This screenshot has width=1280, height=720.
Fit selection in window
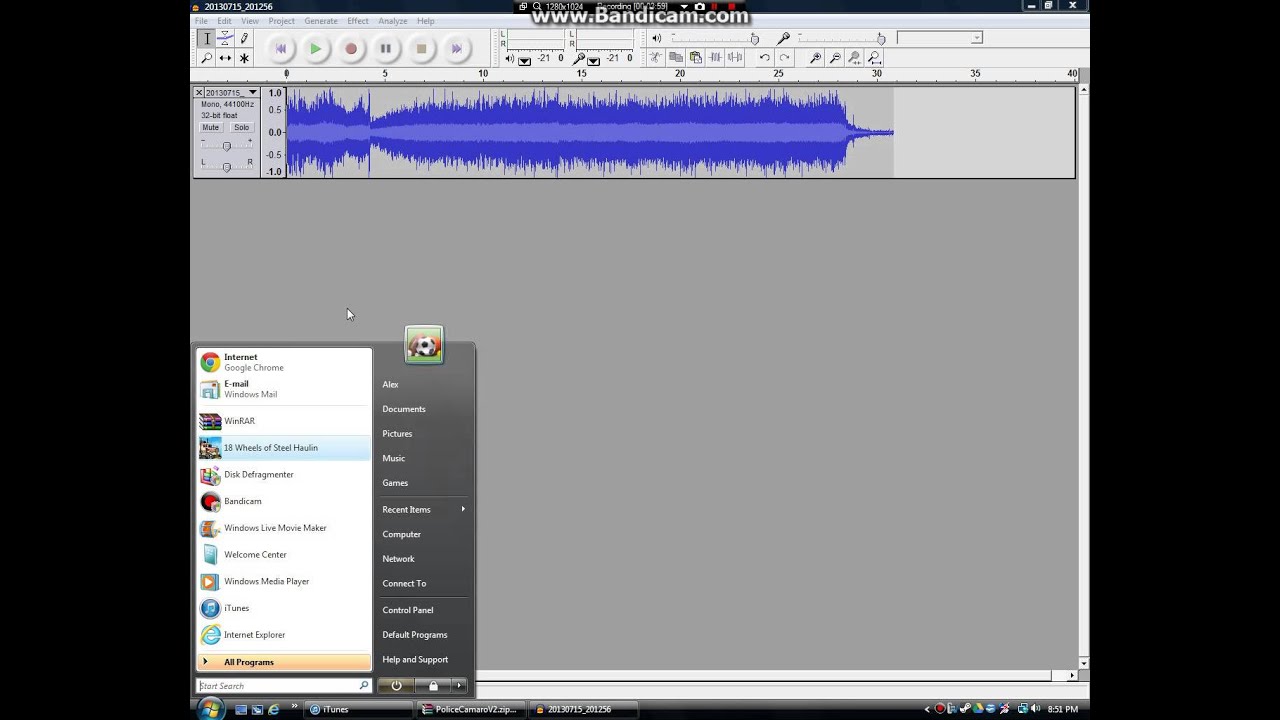point(855,58)
